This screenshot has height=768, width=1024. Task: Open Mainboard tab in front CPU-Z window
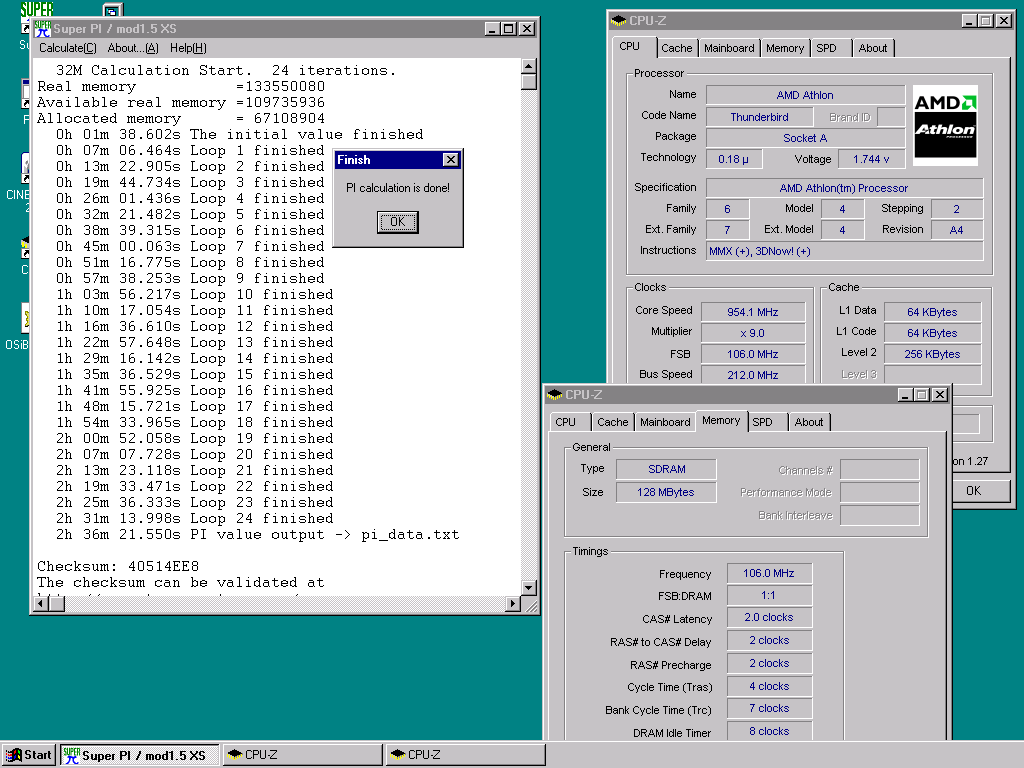point(665,423)
